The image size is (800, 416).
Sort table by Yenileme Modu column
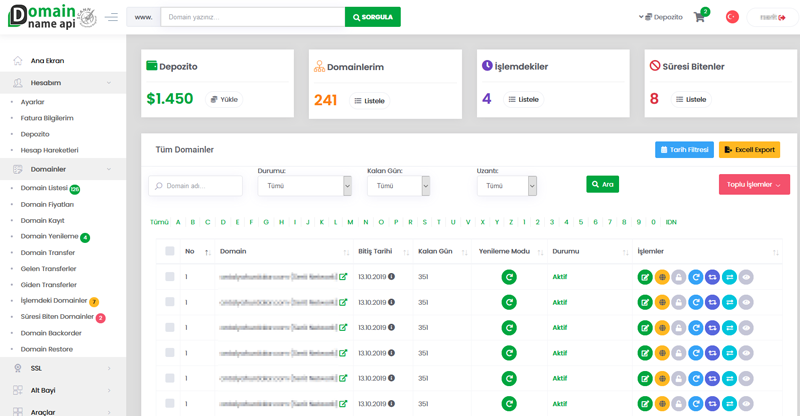(x=540, y=252)
